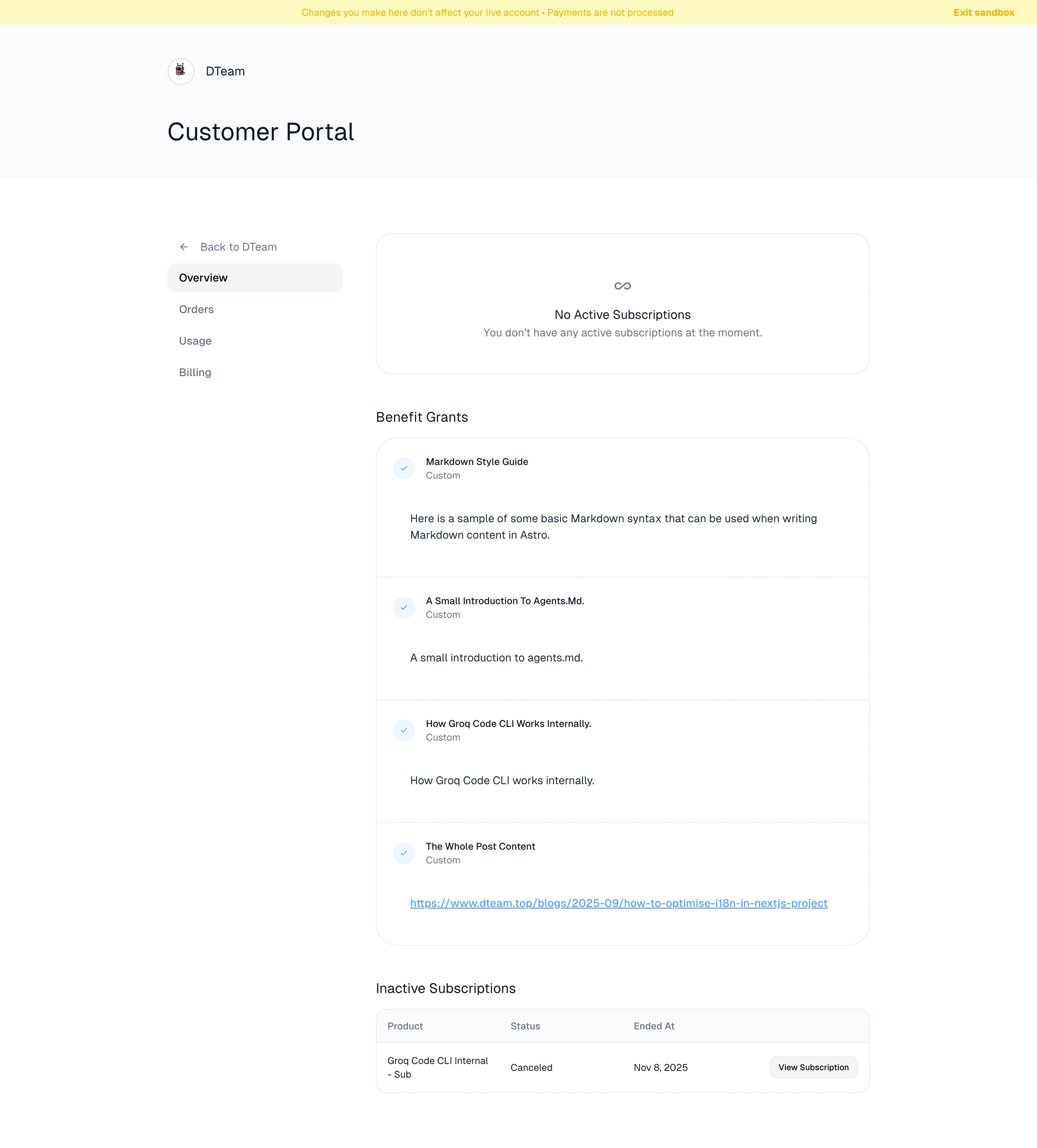The height and width of the screenshot is (1148, 1037).
Task: Exit the sandbox mode
Action: pos(984,13)
